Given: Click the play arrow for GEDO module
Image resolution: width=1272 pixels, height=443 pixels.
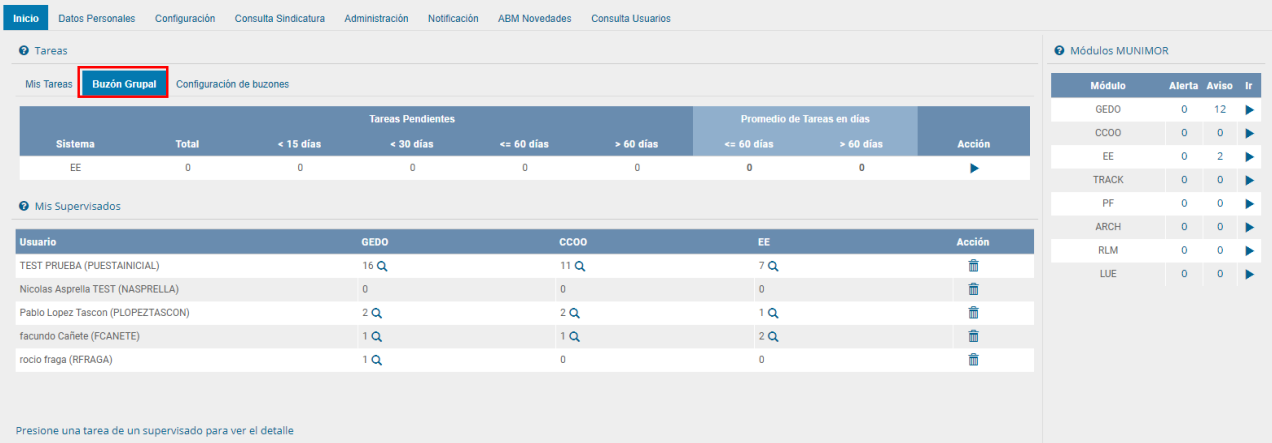Looking at the screenshot, I should point(1249,109).
